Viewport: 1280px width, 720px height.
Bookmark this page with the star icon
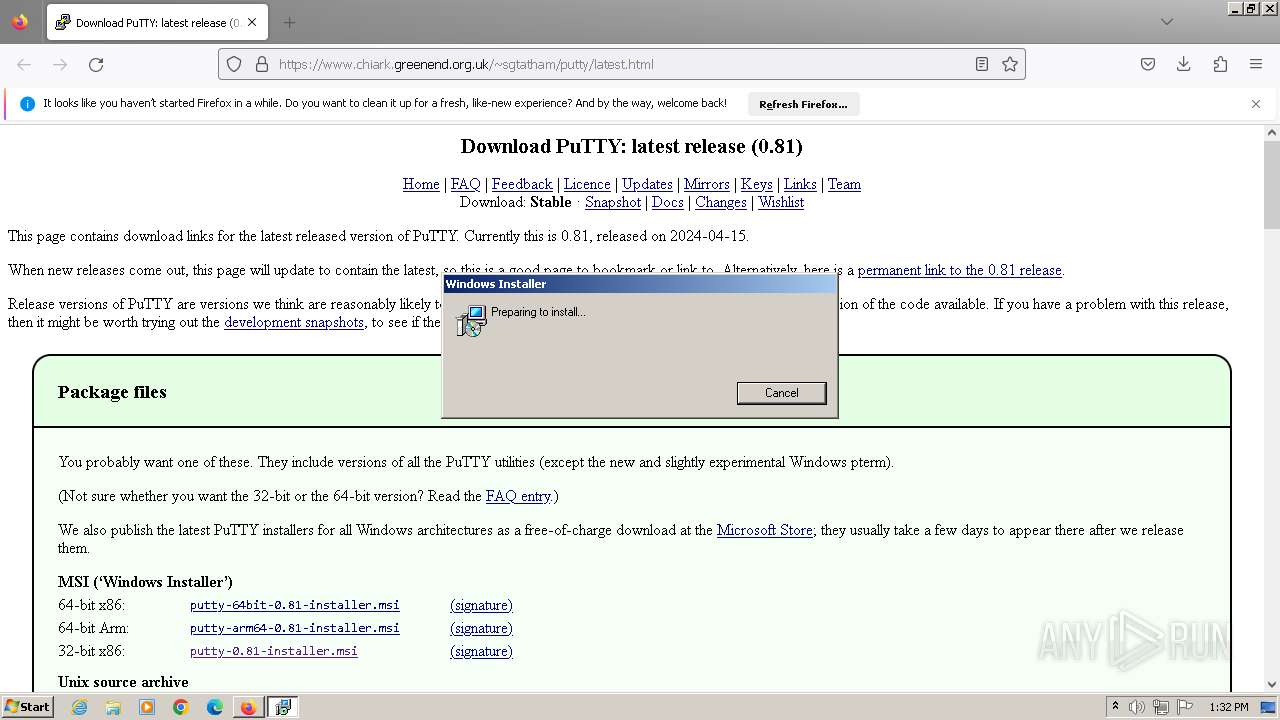[1010, 64]
